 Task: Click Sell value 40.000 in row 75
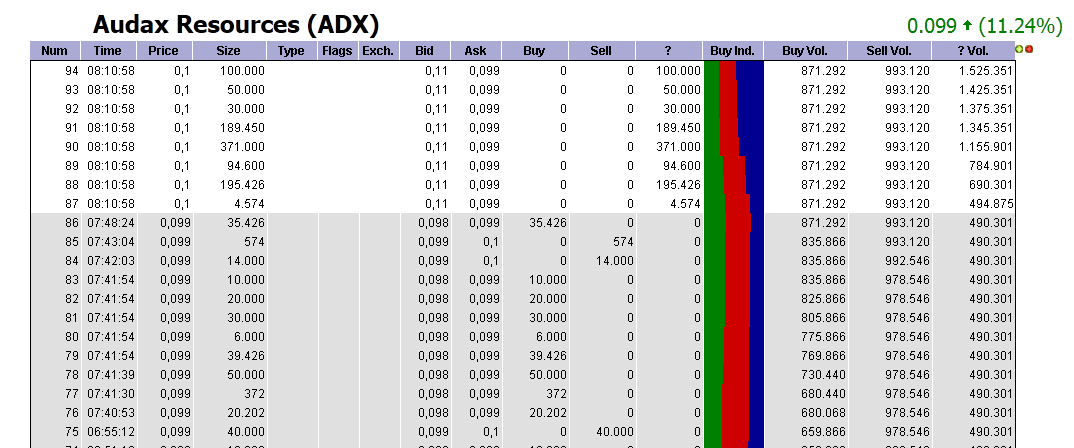[614, 432]
